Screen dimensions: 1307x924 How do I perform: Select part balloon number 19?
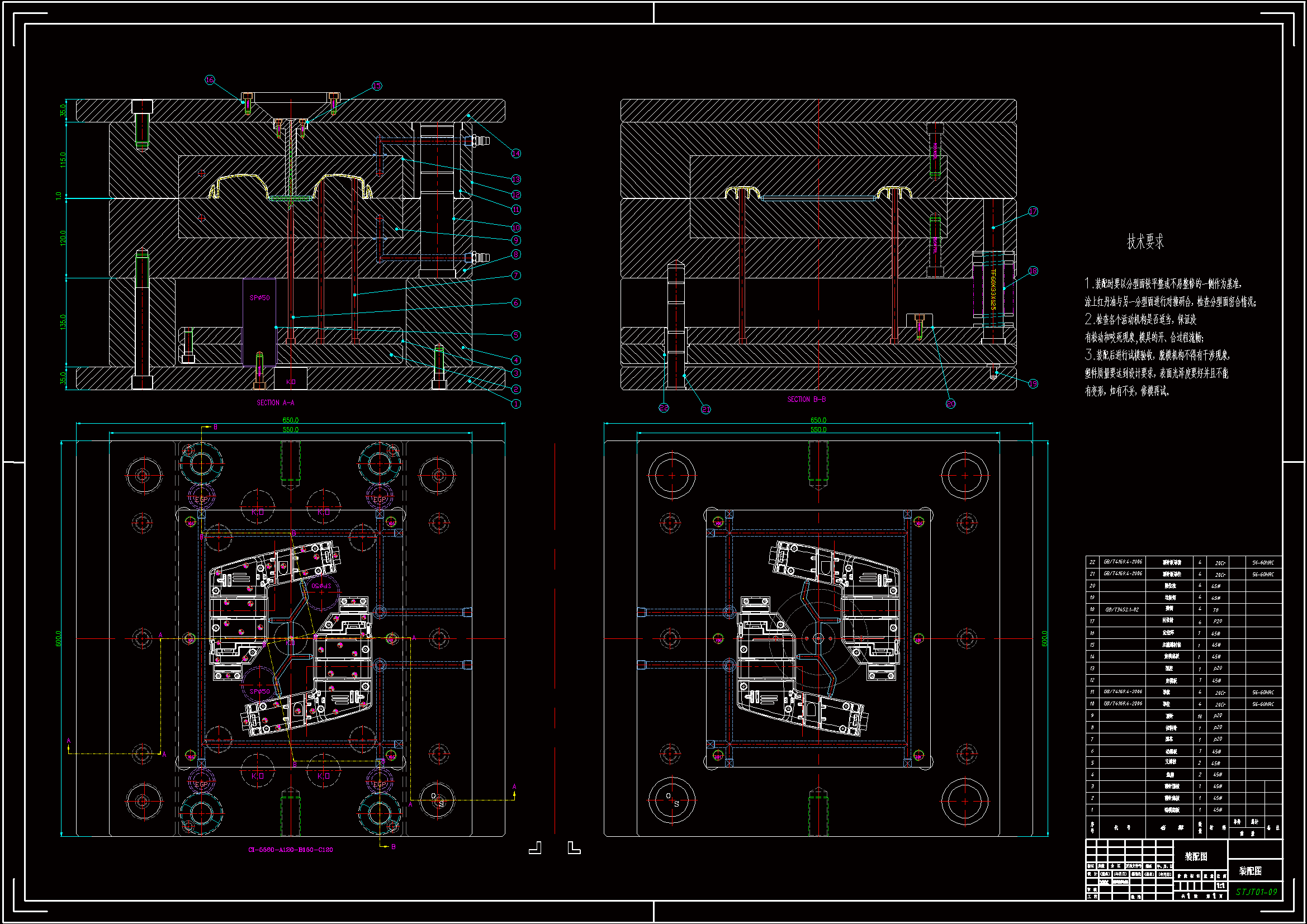(1033, 383)
